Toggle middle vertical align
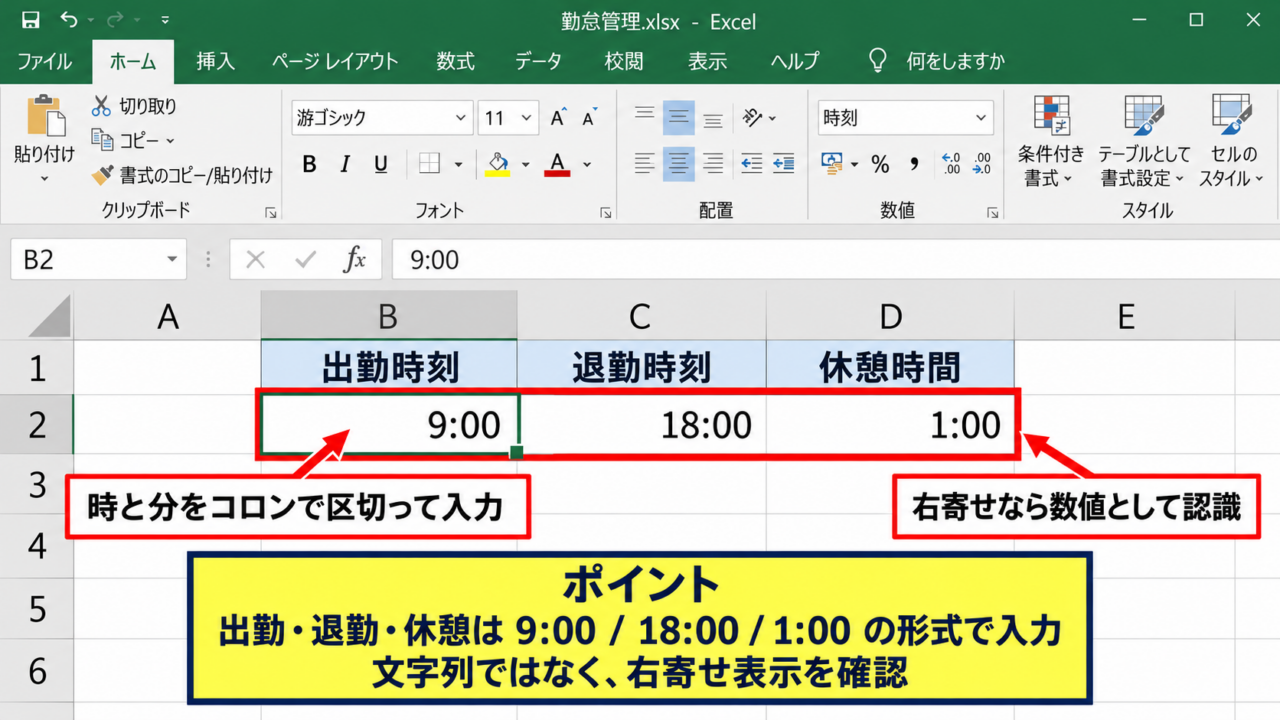Viewport: 1280px width, 720px height. [x=679, y=118]
